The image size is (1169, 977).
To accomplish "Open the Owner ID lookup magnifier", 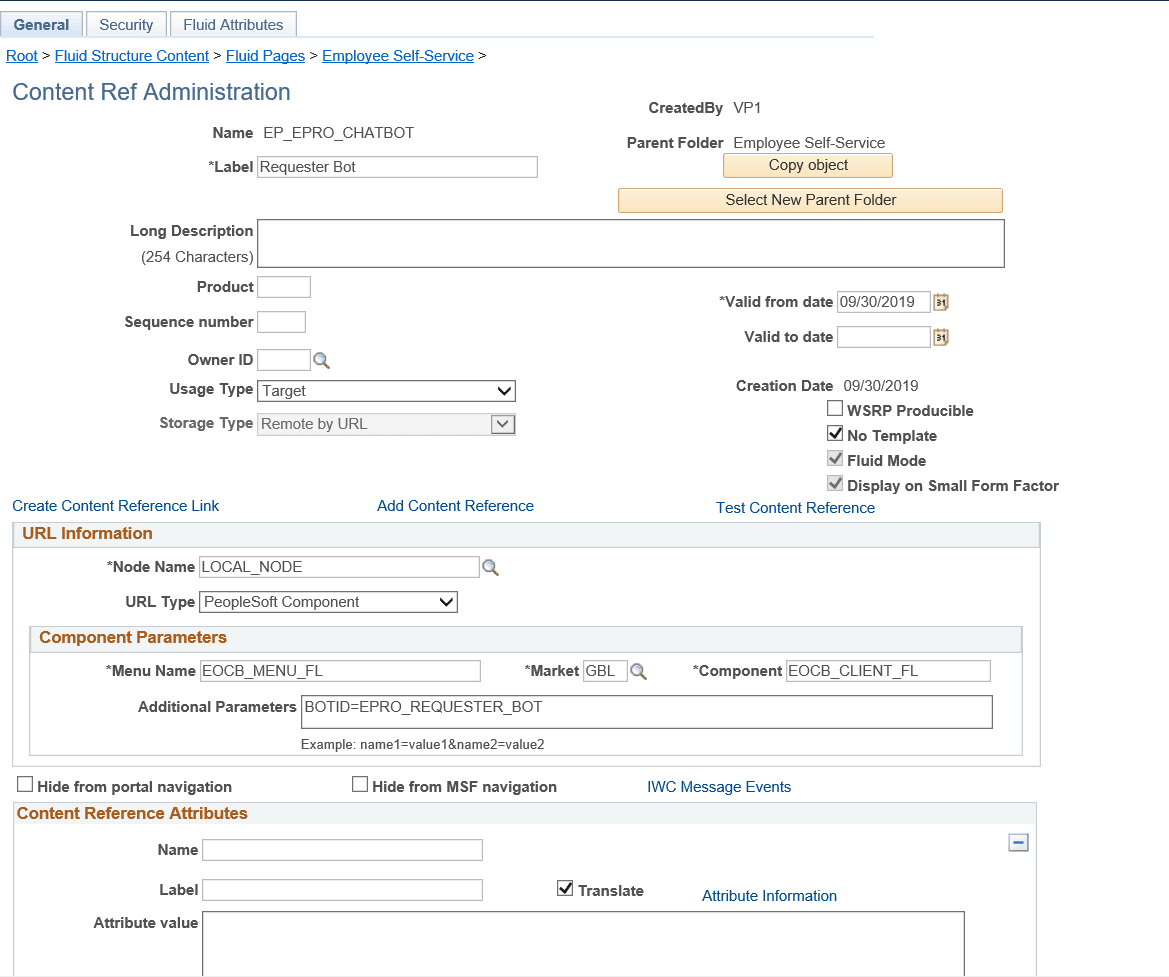I will 321,359.
